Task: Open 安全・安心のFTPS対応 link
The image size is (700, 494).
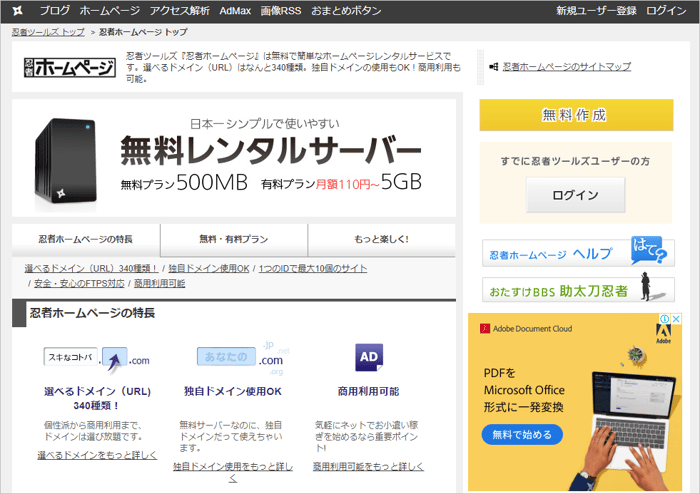Action: [79, 283]
